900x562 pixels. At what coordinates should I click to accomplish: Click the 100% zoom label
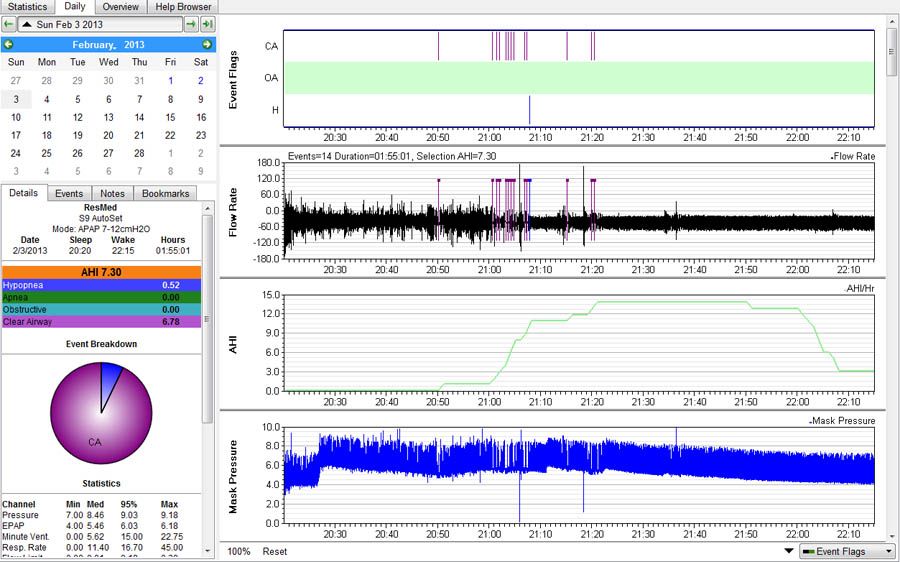239,551
